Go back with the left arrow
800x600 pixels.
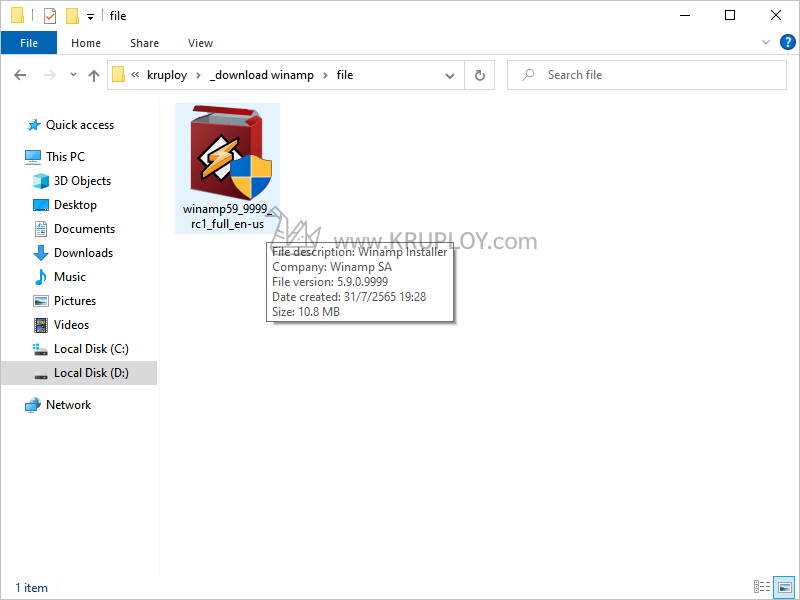click(20, 76)
